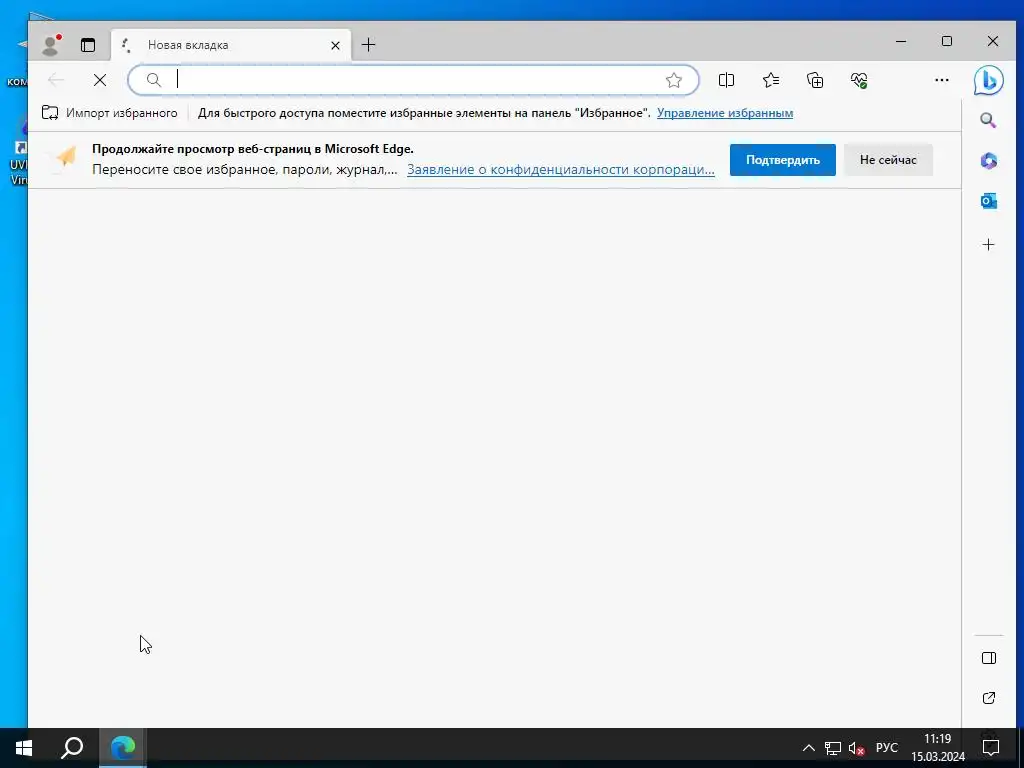Open the network tray icon
Image resolution: width=1024 pixels, height=768 pixels.
click(833, 748)
